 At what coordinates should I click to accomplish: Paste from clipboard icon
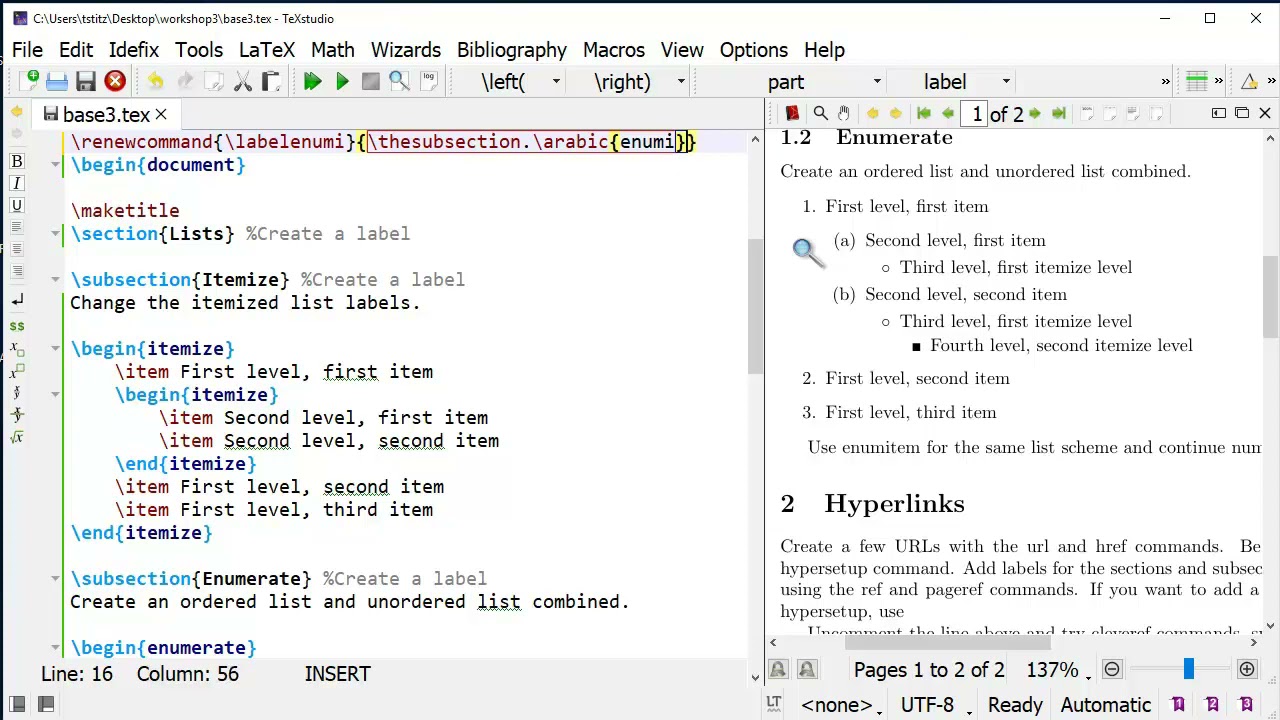click(x=271, y=82)
